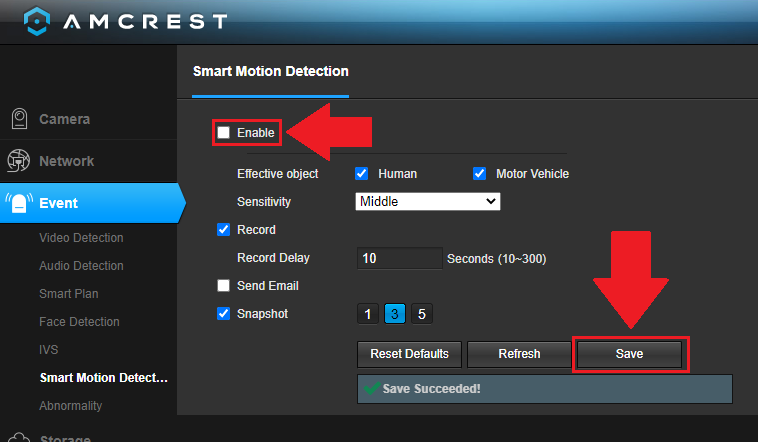
Task: Save the smart motion detection settings
Action: 629,354
